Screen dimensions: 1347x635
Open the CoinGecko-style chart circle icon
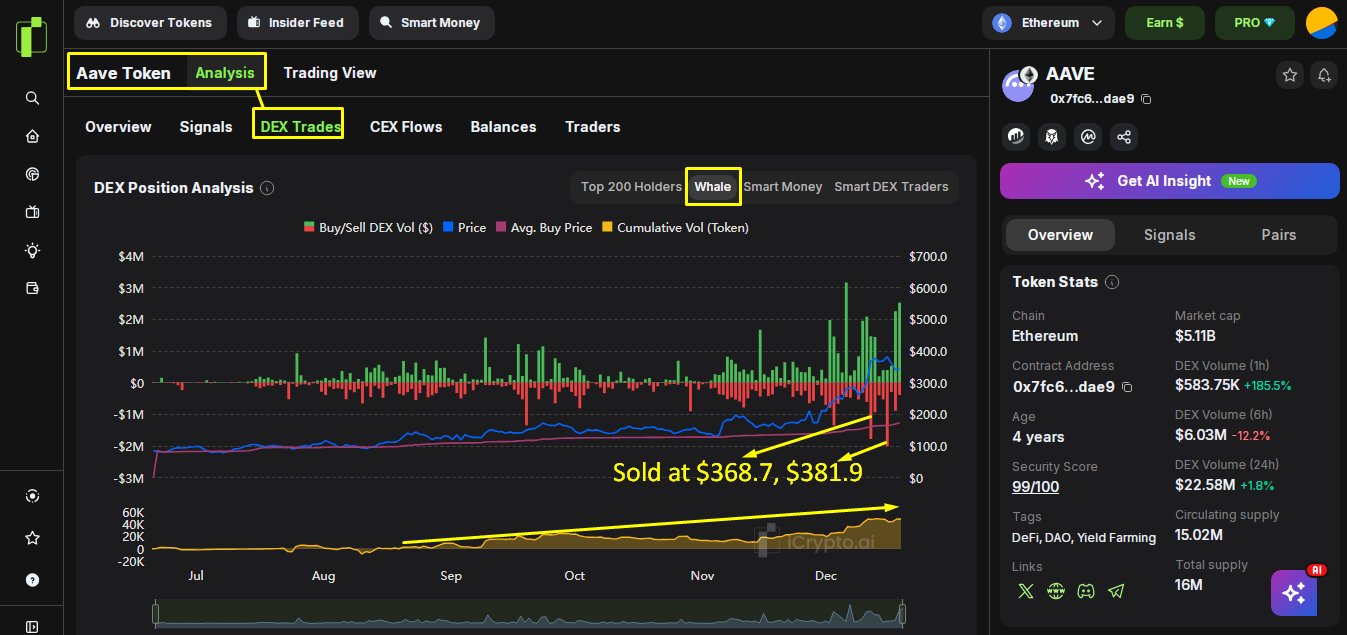1018,137
